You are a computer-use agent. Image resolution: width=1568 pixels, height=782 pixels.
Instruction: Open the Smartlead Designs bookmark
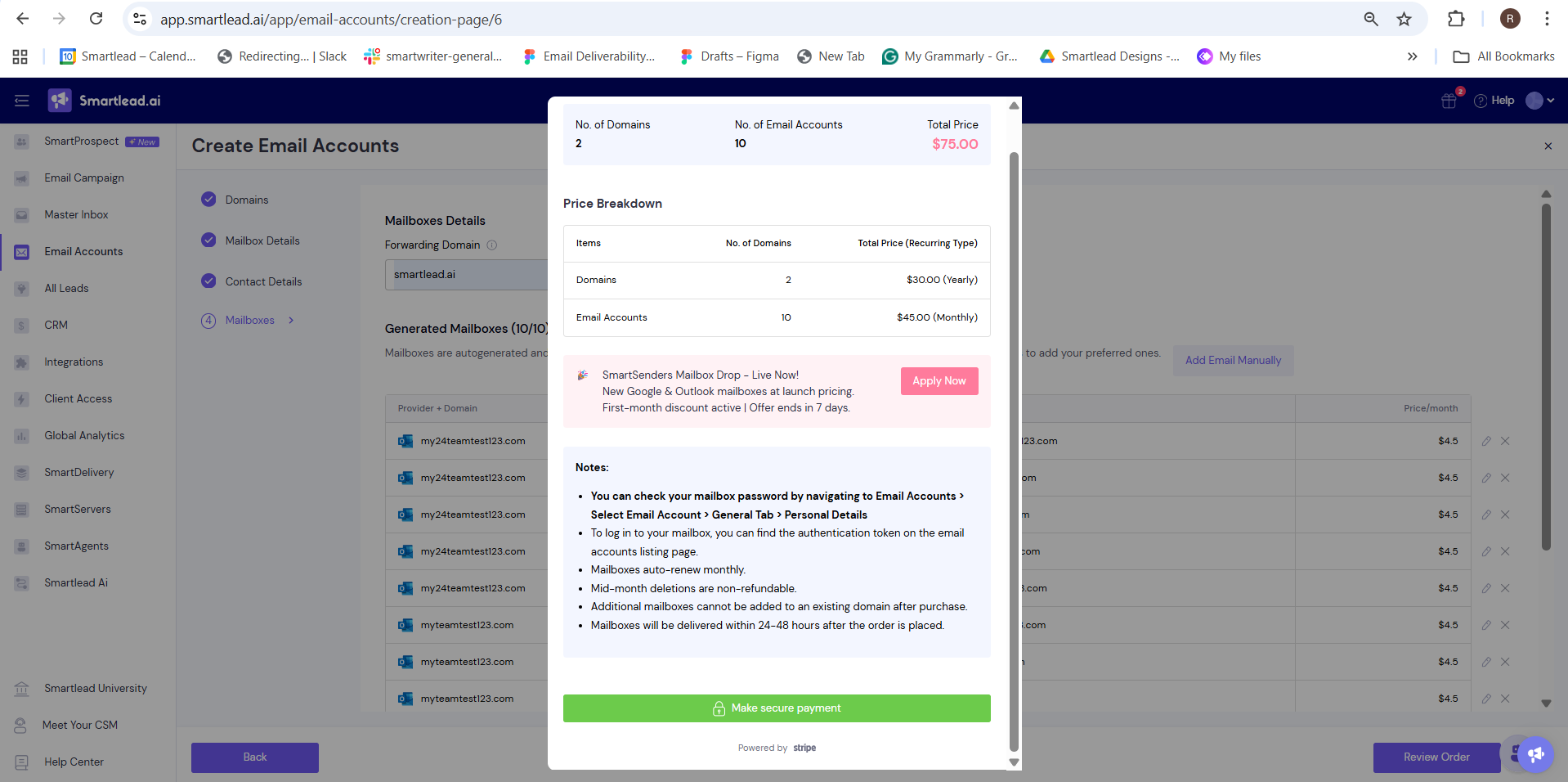(x=1109, y=56)
